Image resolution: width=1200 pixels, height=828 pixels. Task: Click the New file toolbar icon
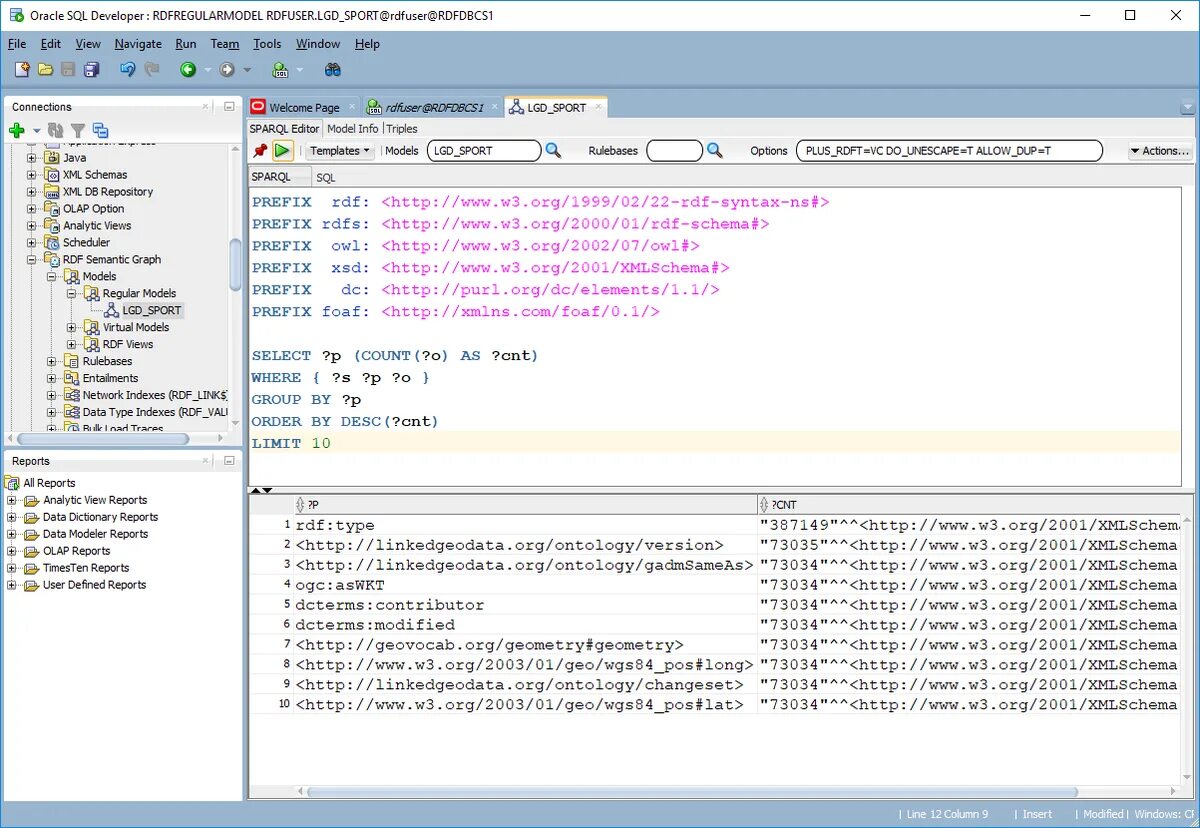(x=22, y=69)
